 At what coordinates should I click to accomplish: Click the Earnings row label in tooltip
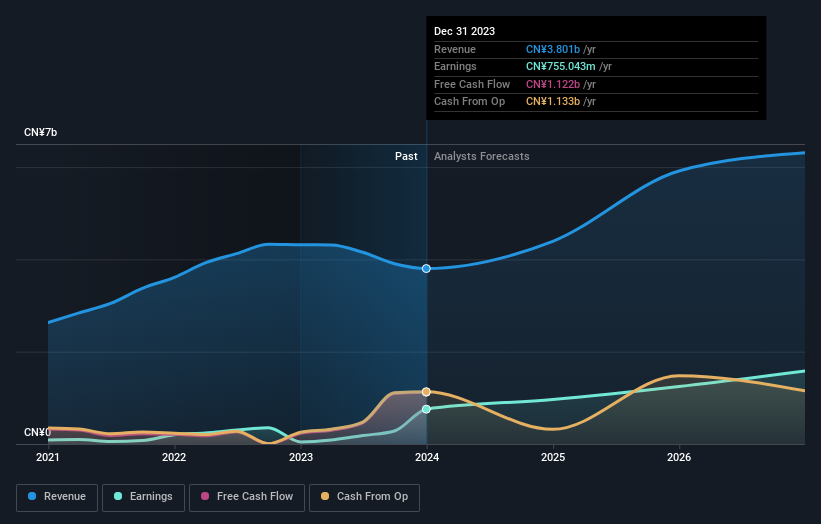tap(455, 66)
